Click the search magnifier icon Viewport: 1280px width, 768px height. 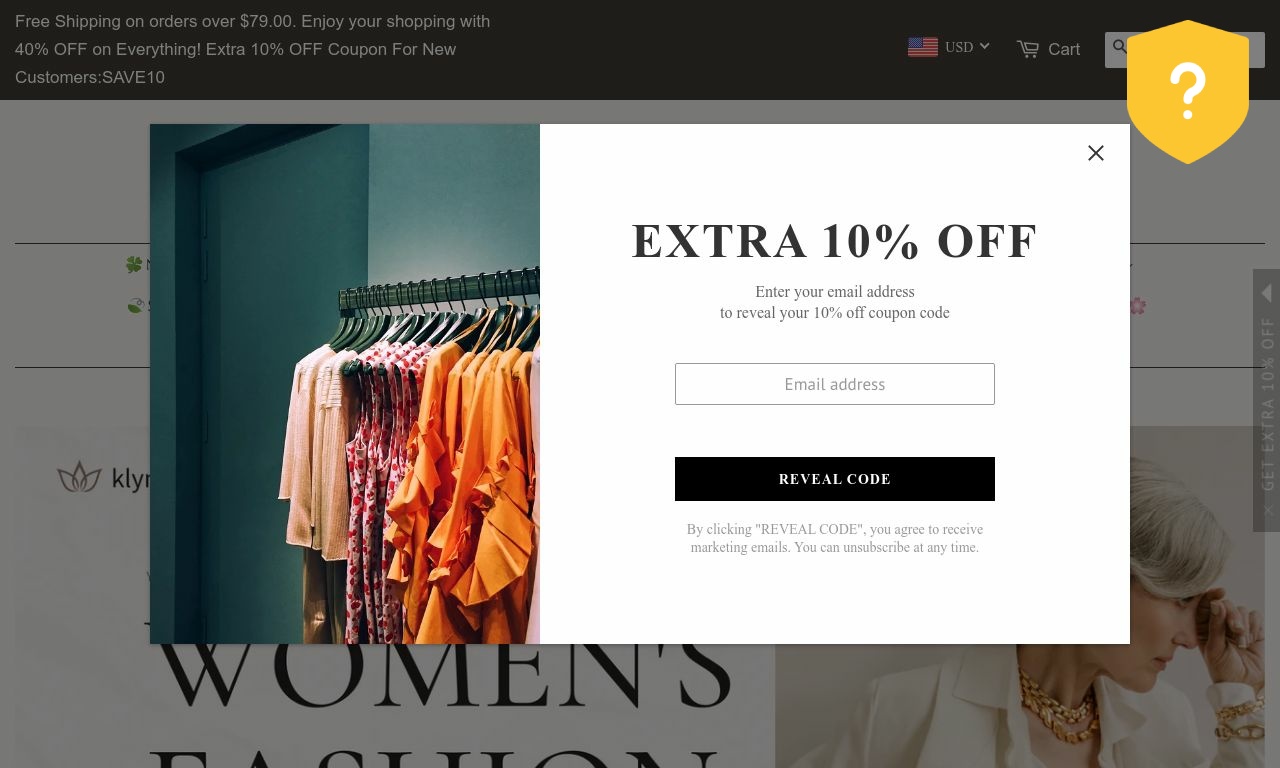1120,47
